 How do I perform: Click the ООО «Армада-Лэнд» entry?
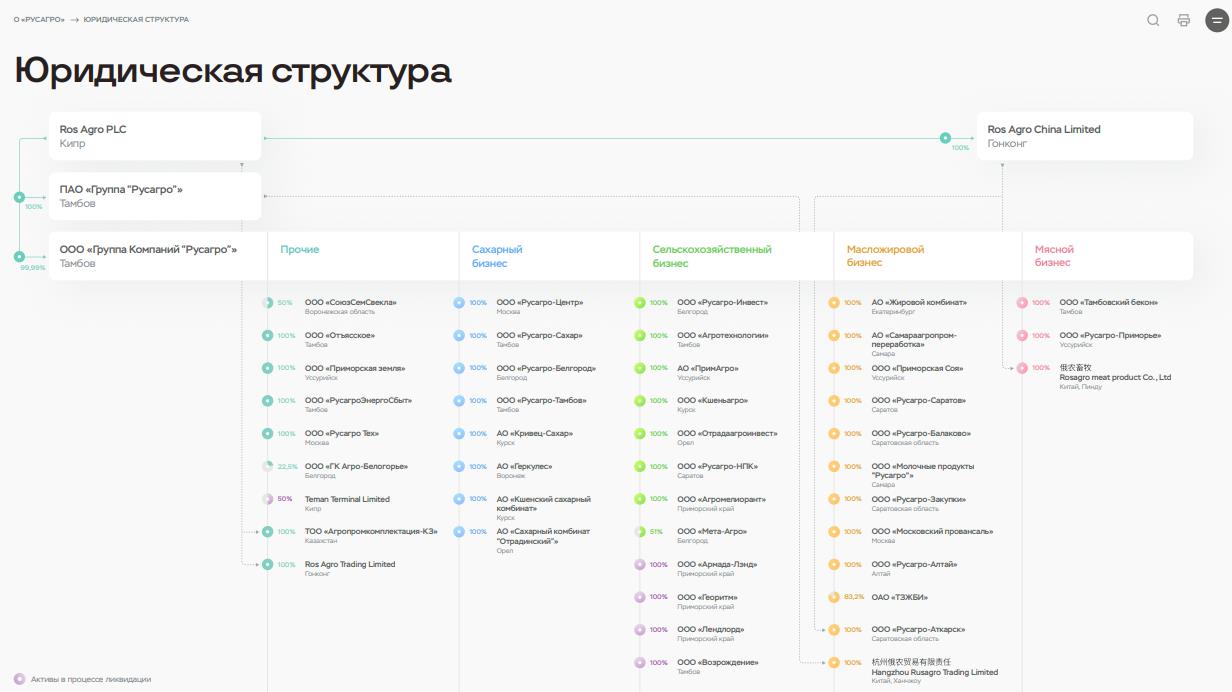pyautogui.click(x=717, y=569)
